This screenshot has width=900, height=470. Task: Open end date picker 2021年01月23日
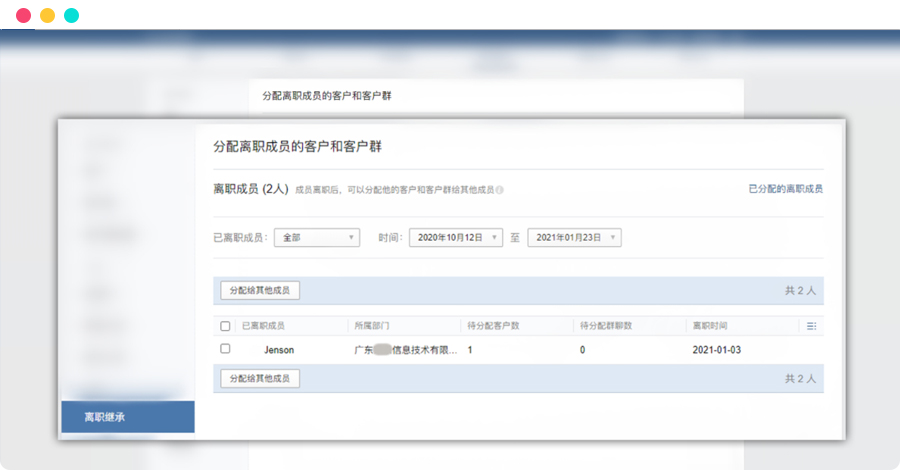click(x=574, y=238)
